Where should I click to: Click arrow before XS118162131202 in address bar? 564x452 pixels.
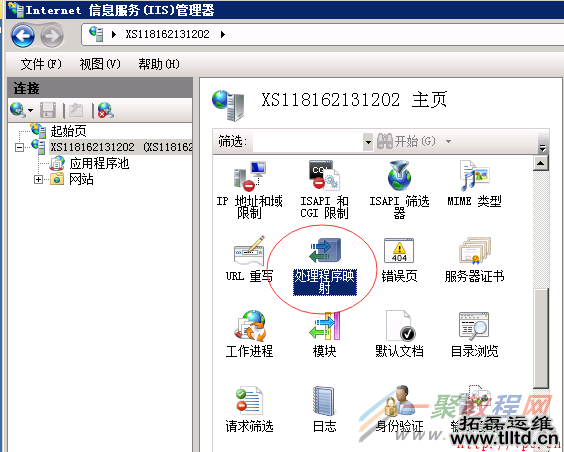pyautogui.click(x=114, y=35)
